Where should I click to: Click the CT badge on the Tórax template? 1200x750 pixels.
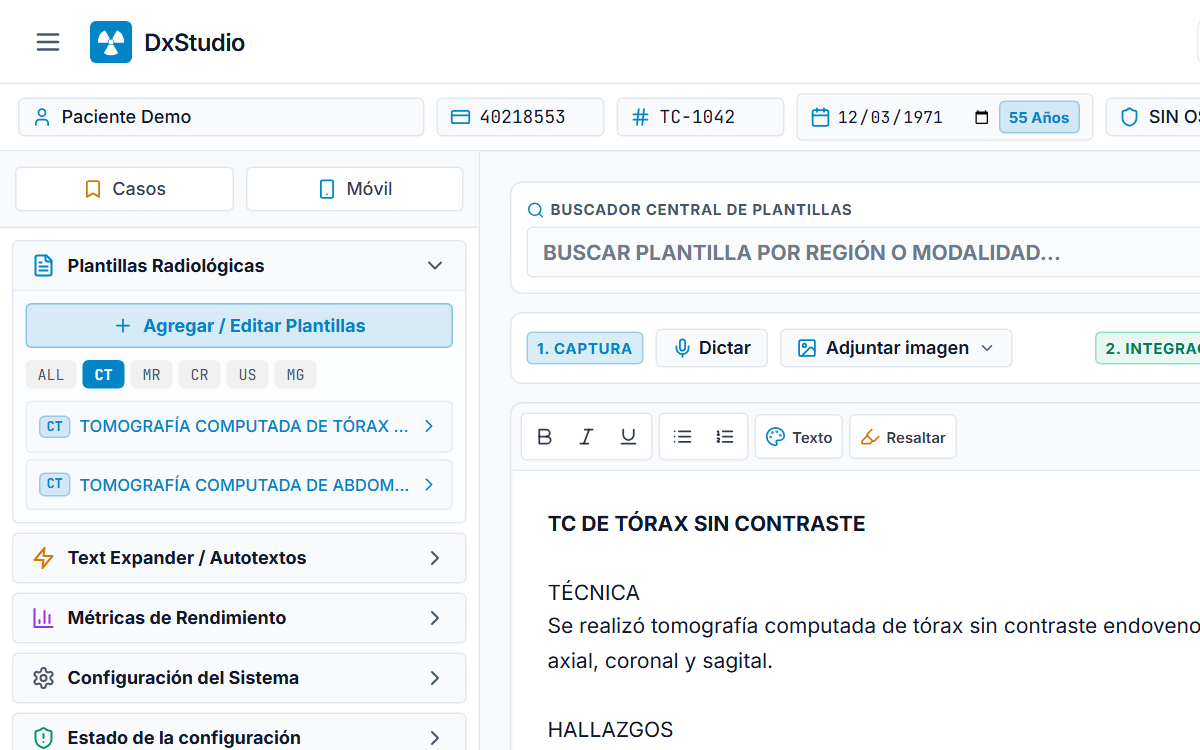[55, 426]
